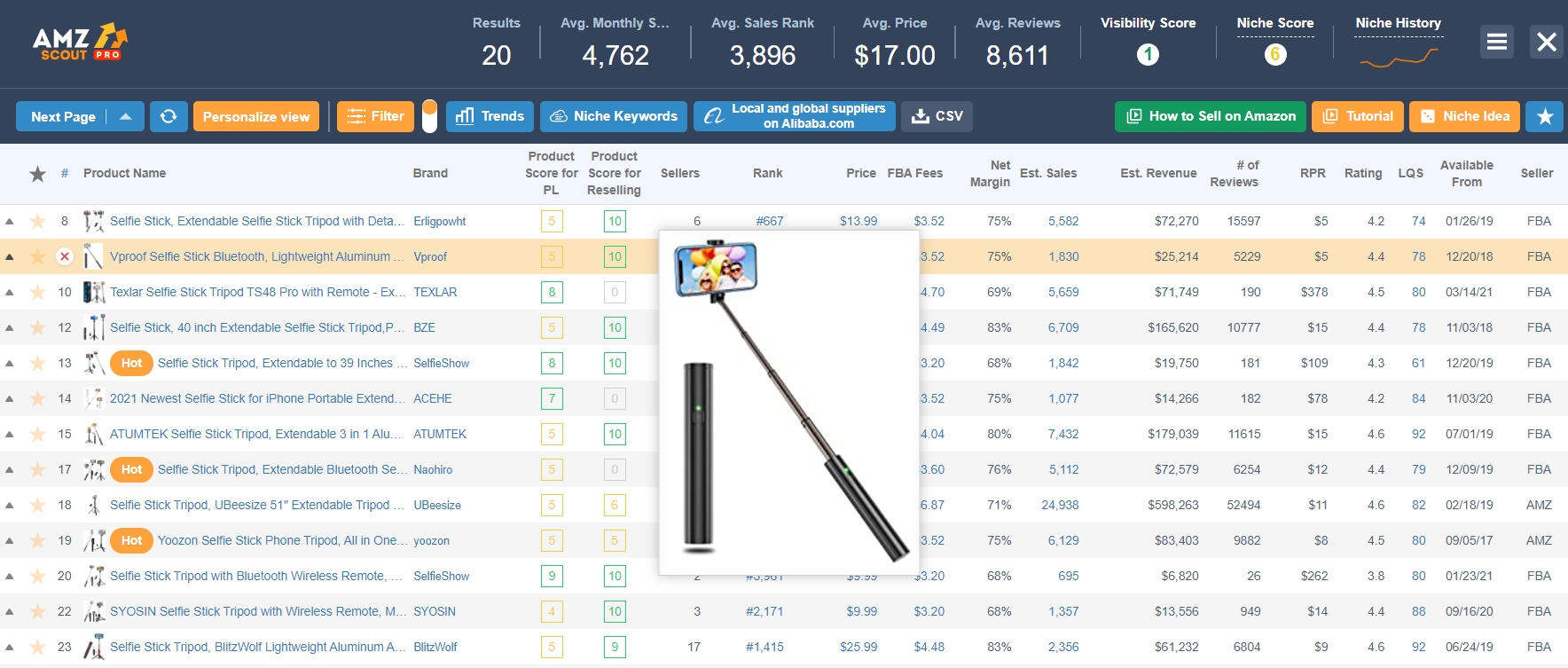Click the Next Page button
Screen dimensions: 1568x668
[63, 116]
